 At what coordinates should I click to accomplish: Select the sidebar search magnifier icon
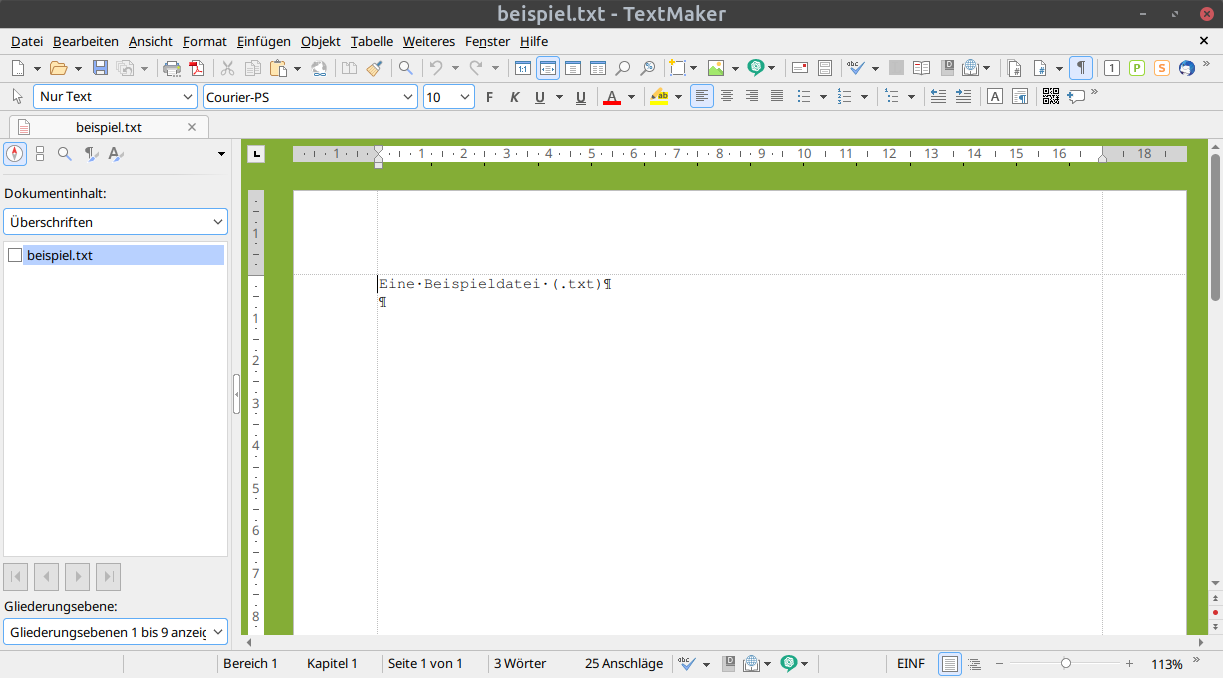point(65,154)
